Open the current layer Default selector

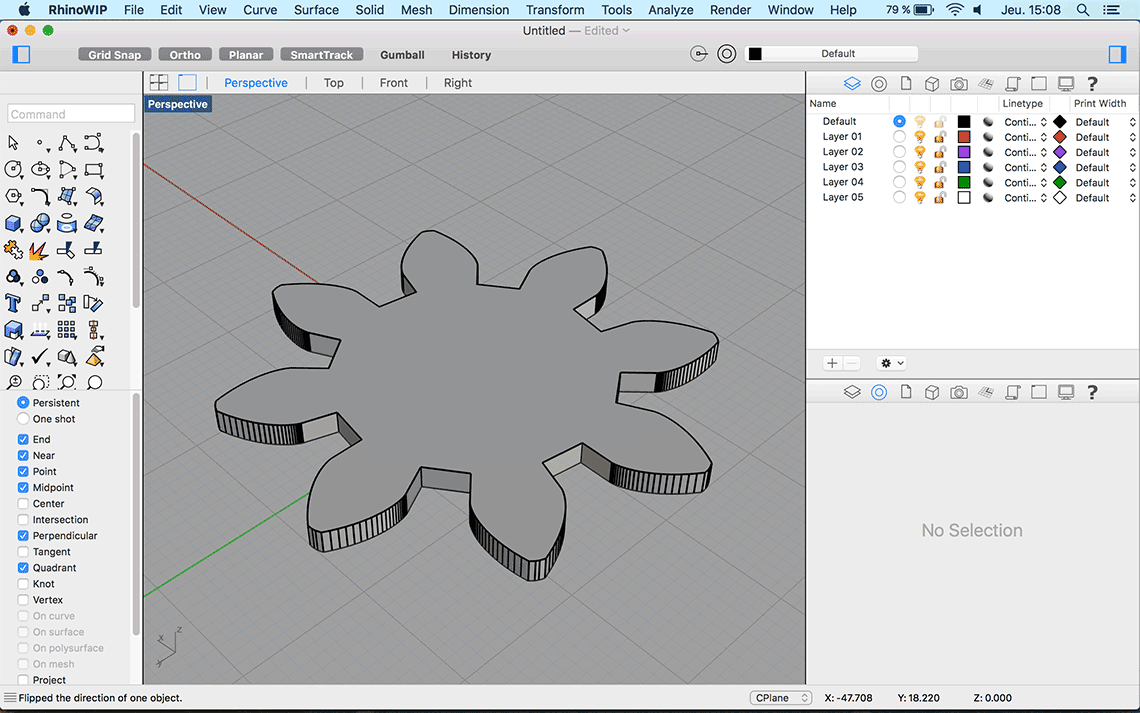(x=832, y=54)
